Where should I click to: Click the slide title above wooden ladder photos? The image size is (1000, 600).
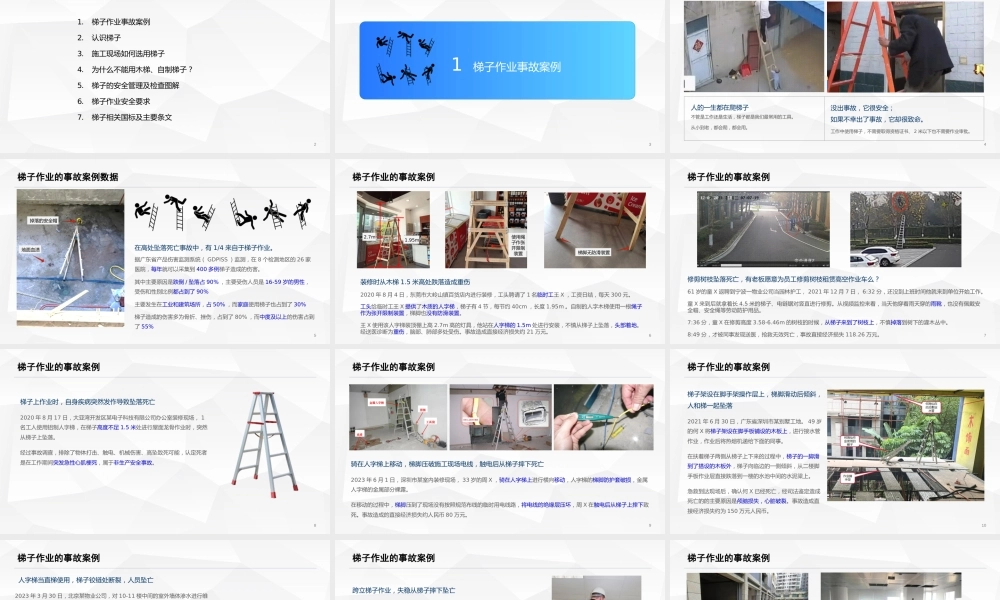click(393, 177)
